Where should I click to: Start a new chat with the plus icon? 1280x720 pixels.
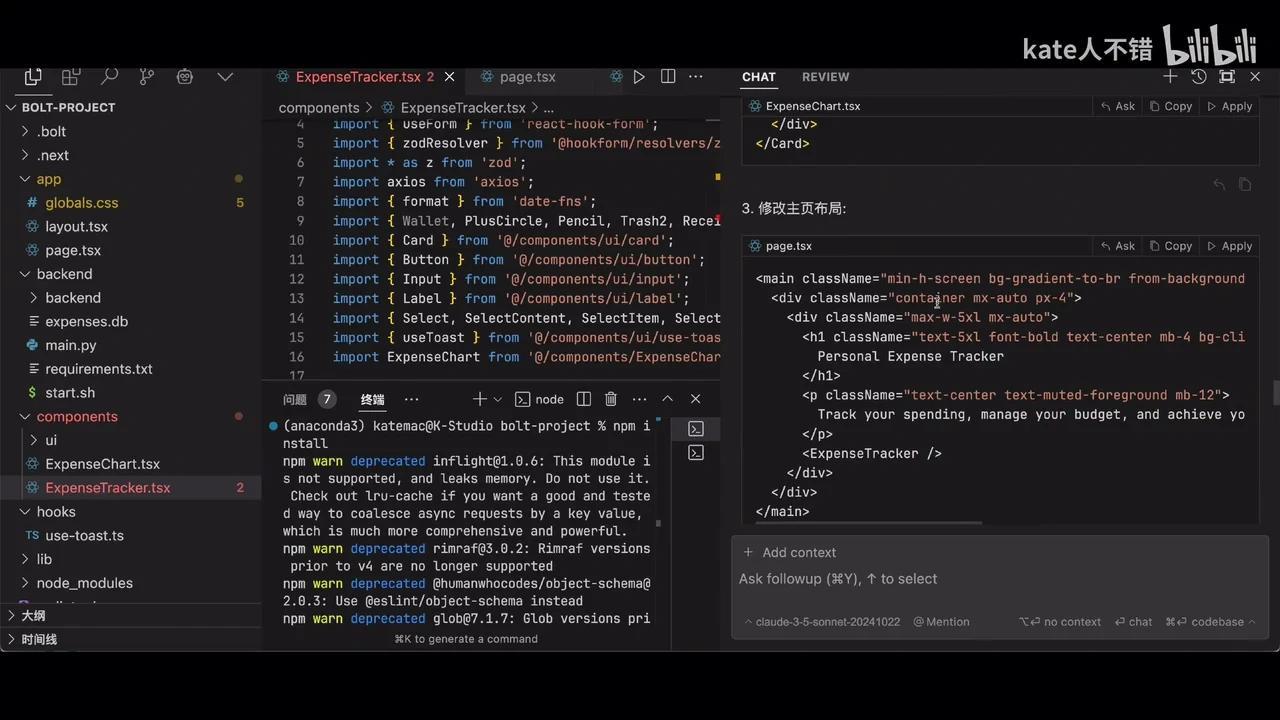coord(1170,76)
